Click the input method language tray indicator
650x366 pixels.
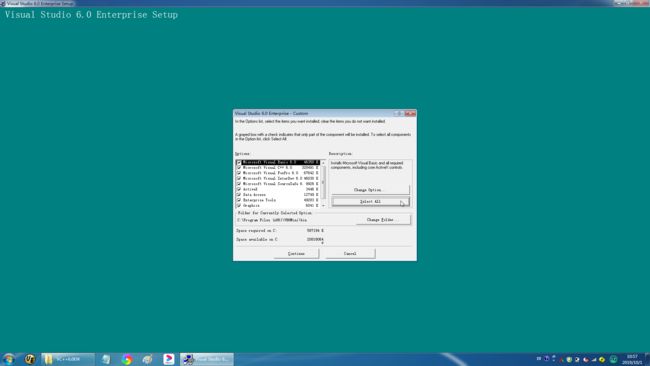tap(539, 359)
